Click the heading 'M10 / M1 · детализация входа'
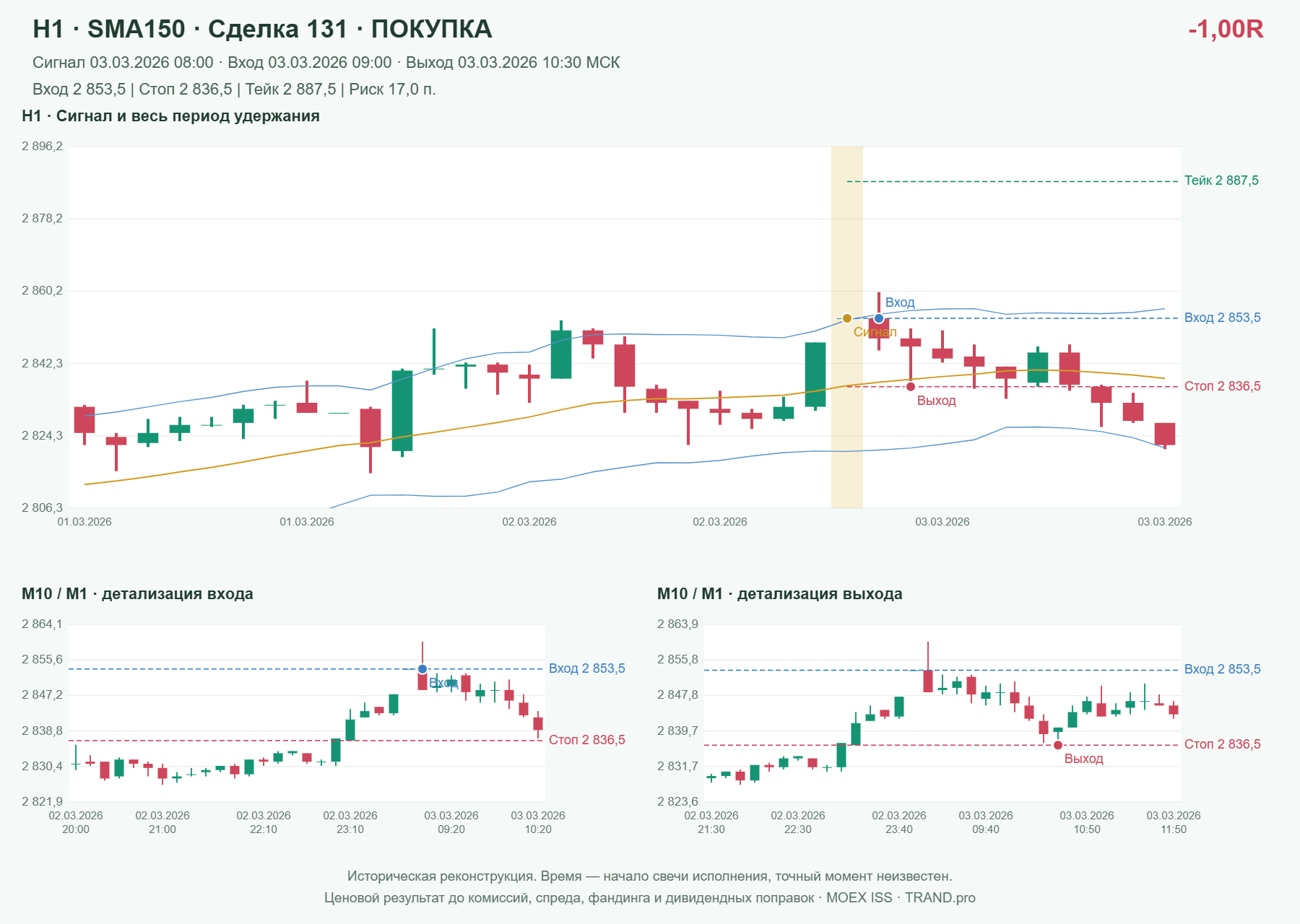This screenshot has width=1300, height=924. pyautogui.click(x=137, y=594)
